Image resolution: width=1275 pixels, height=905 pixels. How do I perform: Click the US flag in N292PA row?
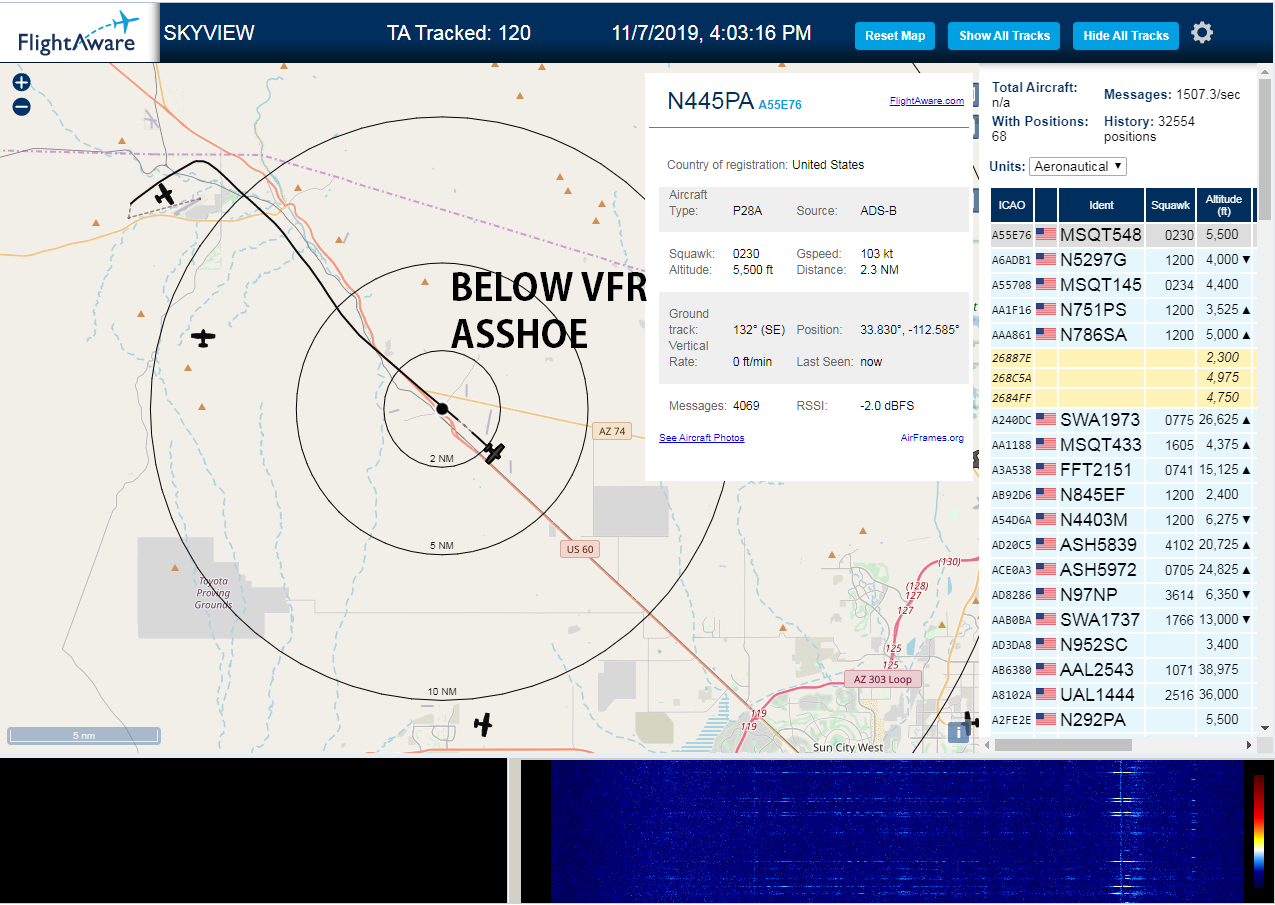[1046, 719]
